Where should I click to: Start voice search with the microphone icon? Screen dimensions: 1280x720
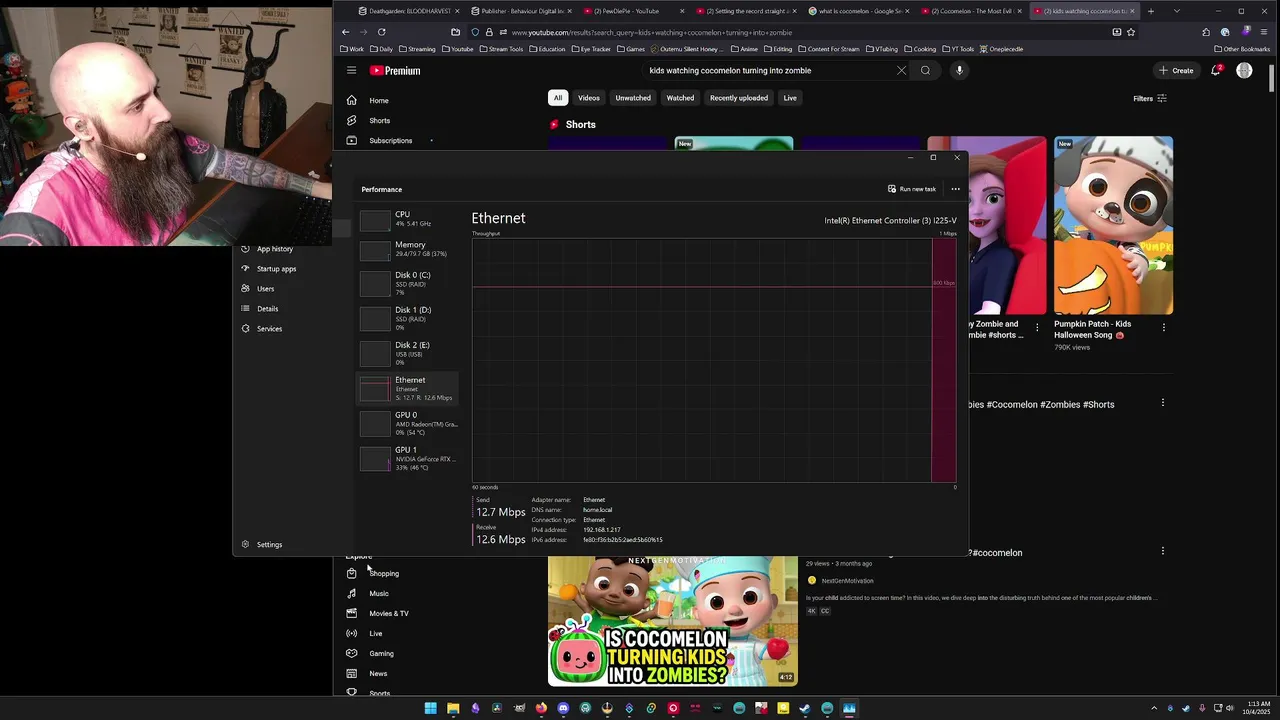coord(959,70)
